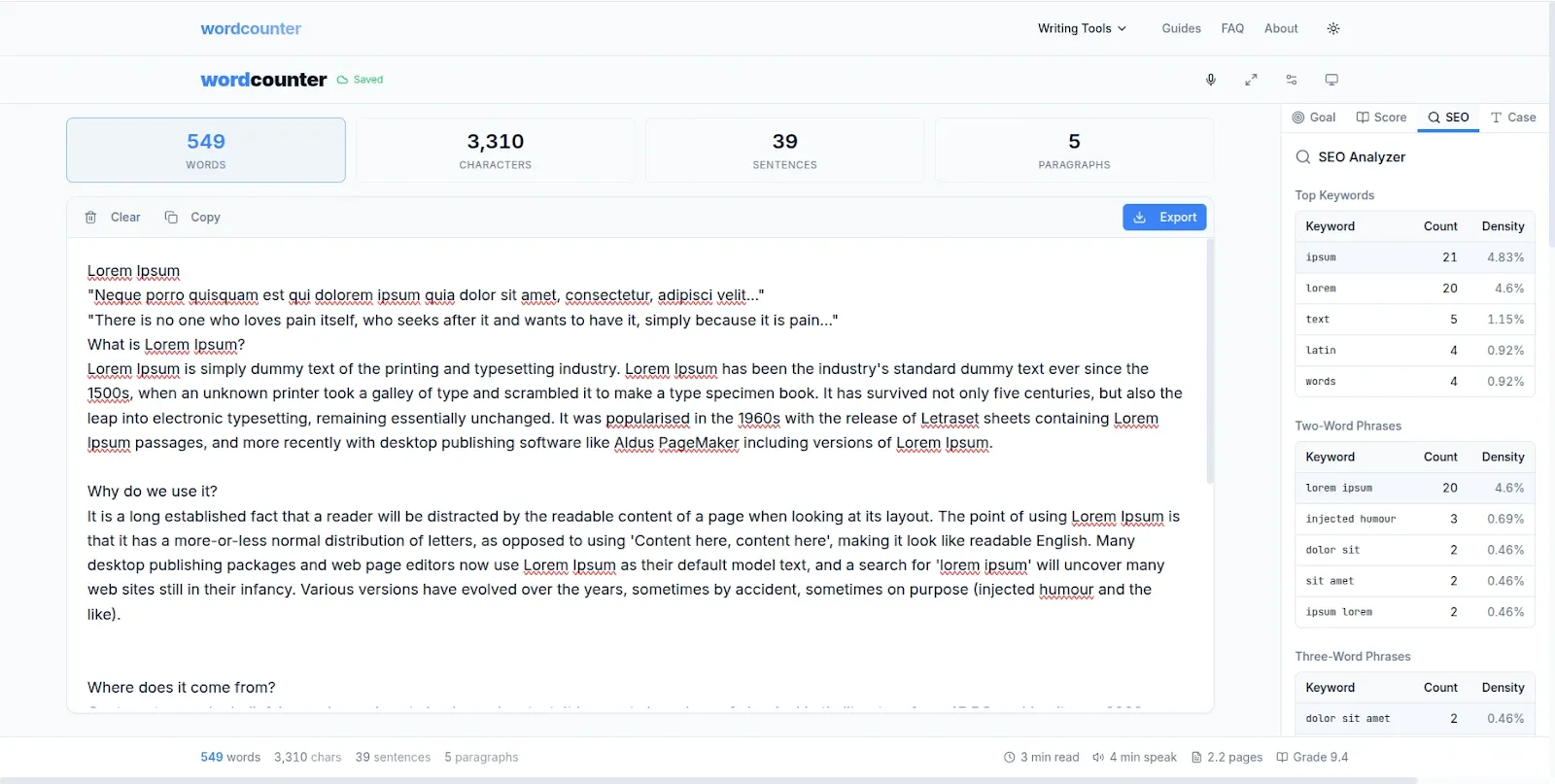This screenshot has width=1555, height=784.
Task: Click the monitor display icon
Action: (x=1331, y=80)
